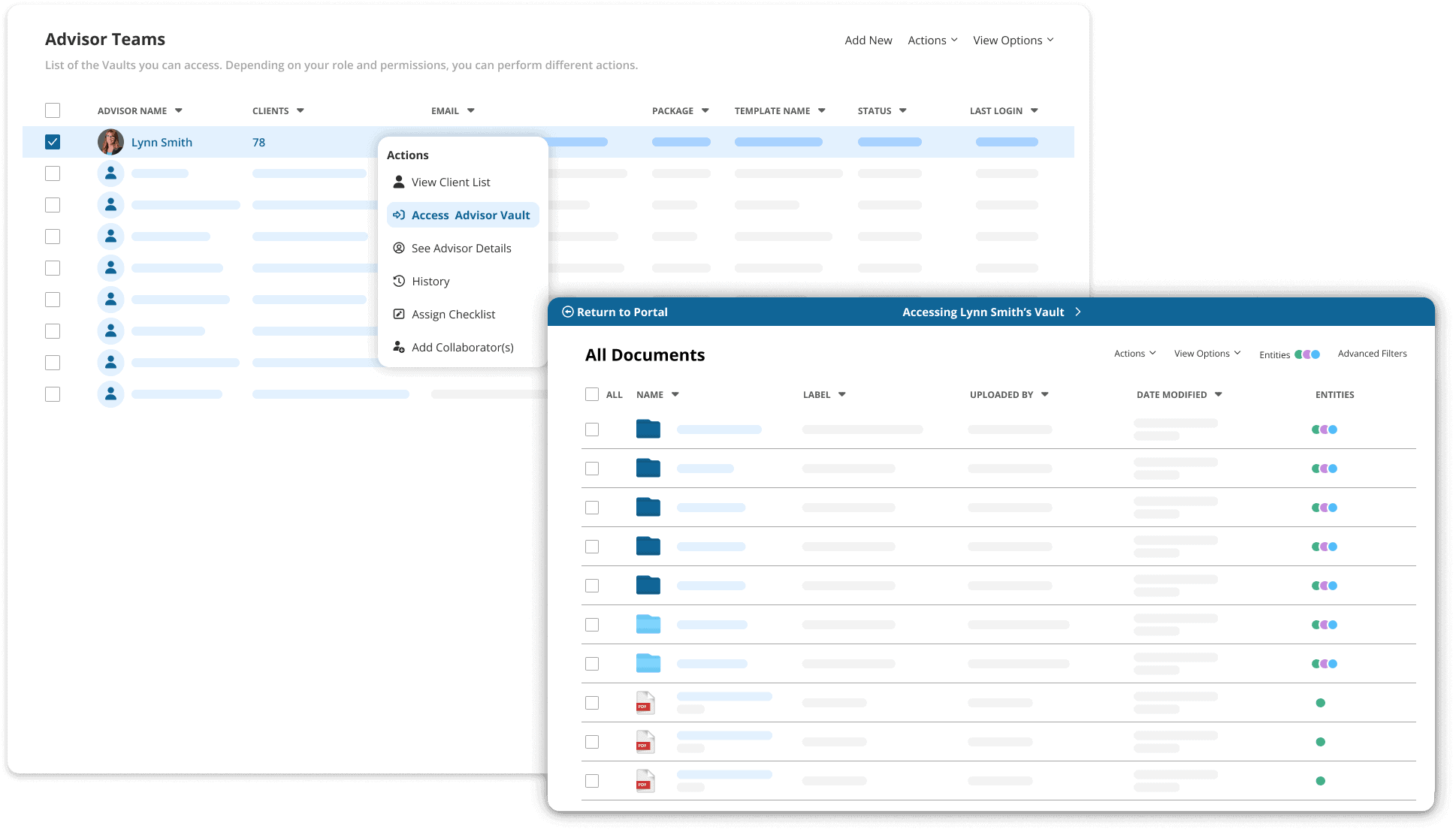Click the View Client List person icon
The height and width of the screenshot is (832, 1456).
399,182
